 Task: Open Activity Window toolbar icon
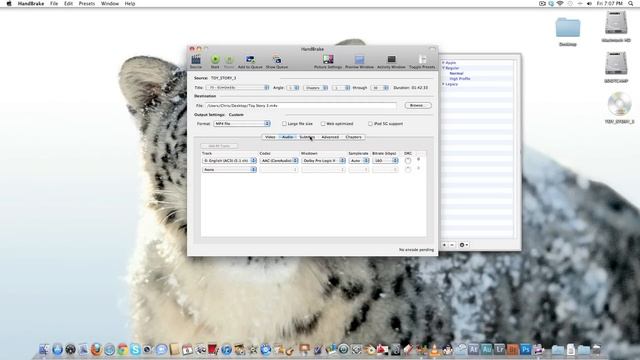[x=391, y=61]
